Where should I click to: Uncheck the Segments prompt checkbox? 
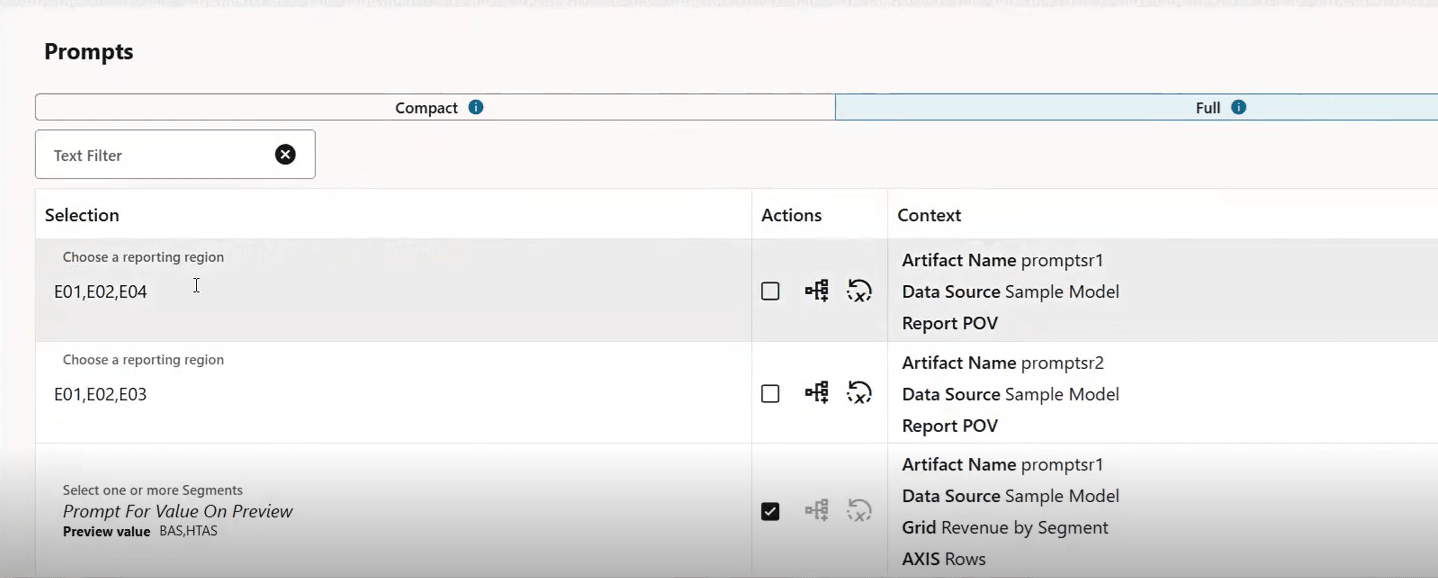770,511
